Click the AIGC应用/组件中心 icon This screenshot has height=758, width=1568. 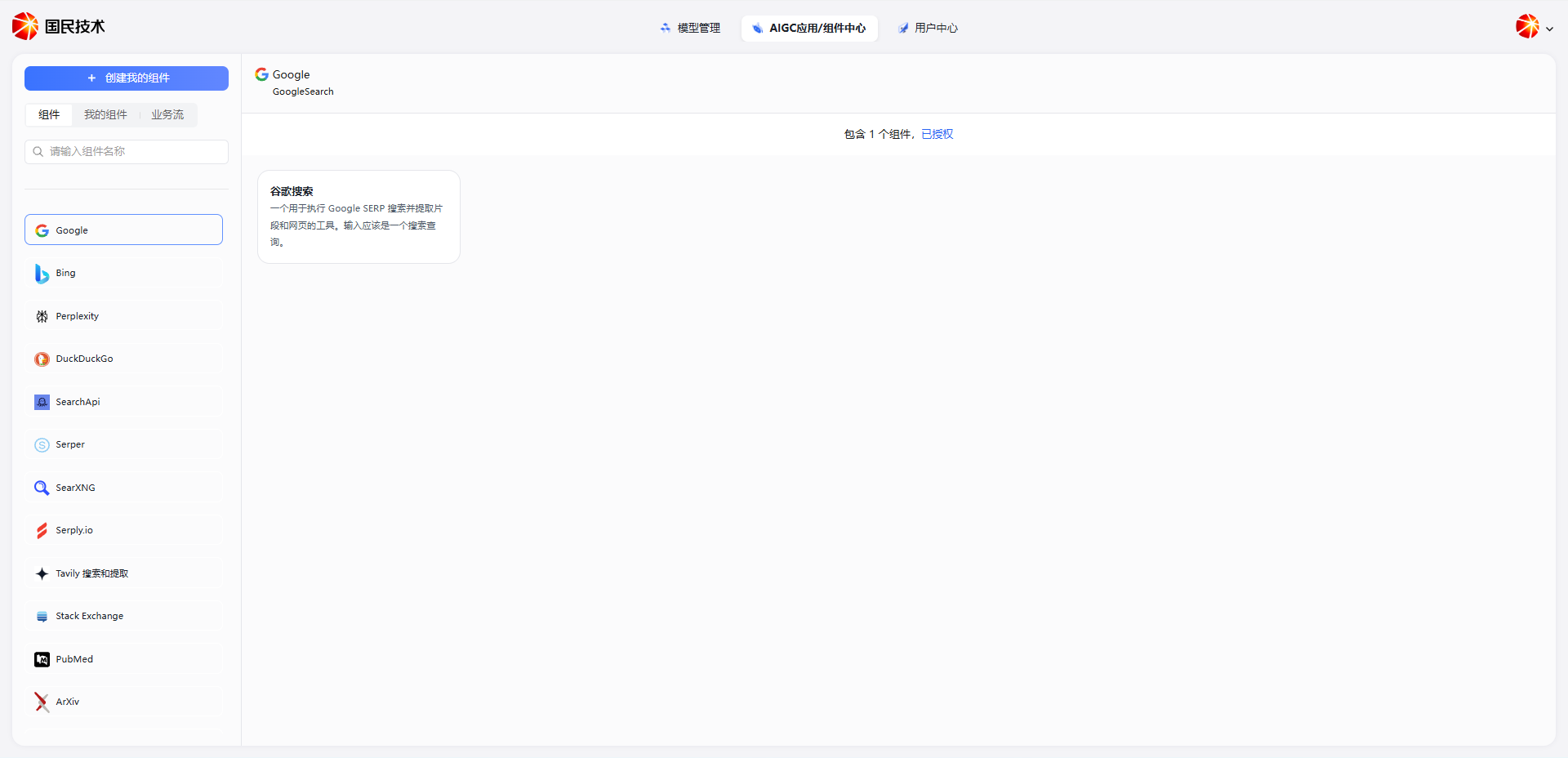click(x=758, y=28)
